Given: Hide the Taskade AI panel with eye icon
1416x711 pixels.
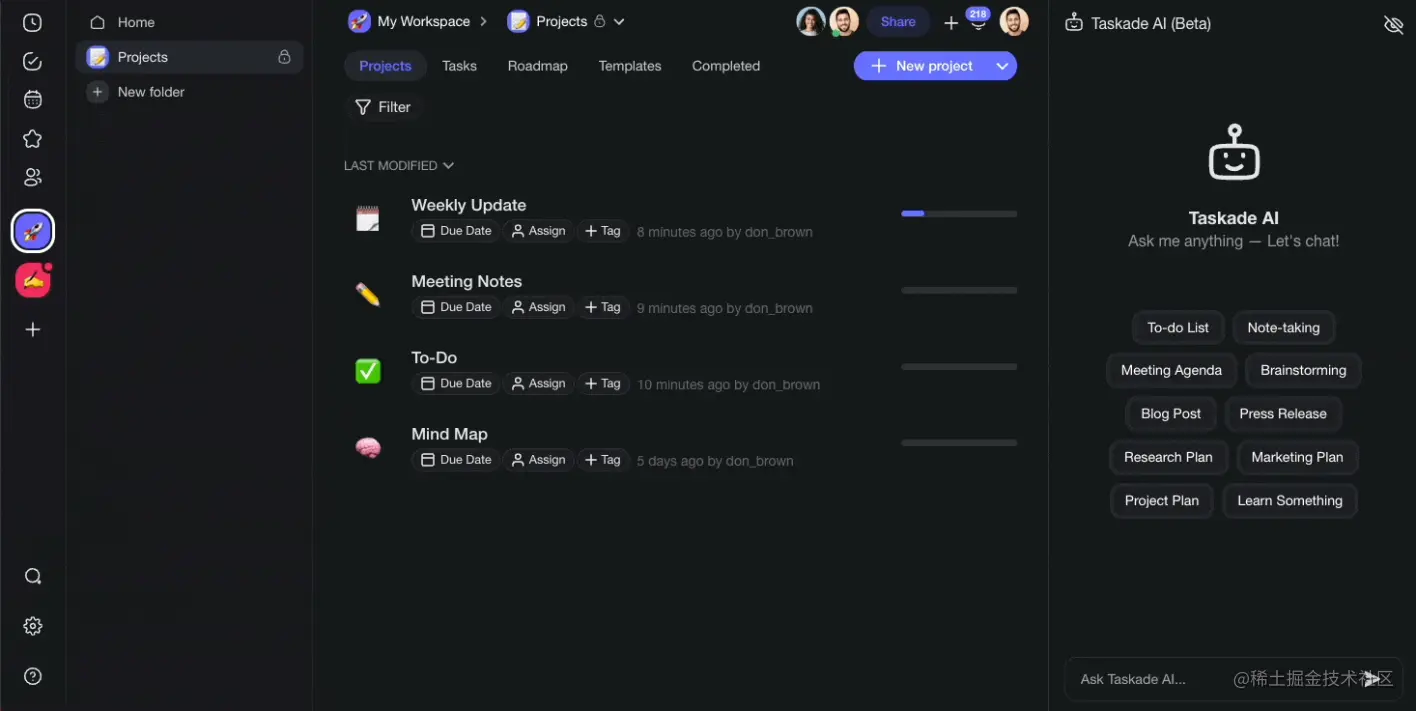Looking at the screenshot, I should [1393, 24].
